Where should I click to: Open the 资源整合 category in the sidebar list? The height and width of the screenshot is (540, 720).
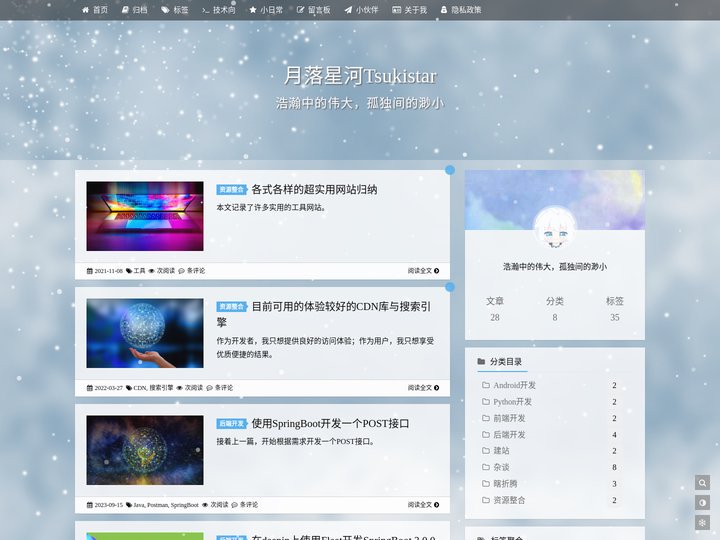(509, 500)
